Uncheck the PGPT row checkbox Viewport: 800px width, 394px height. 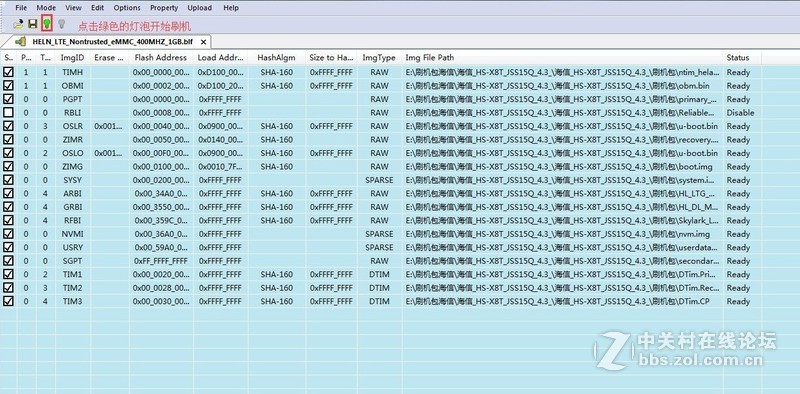click(x=8, y=99)
